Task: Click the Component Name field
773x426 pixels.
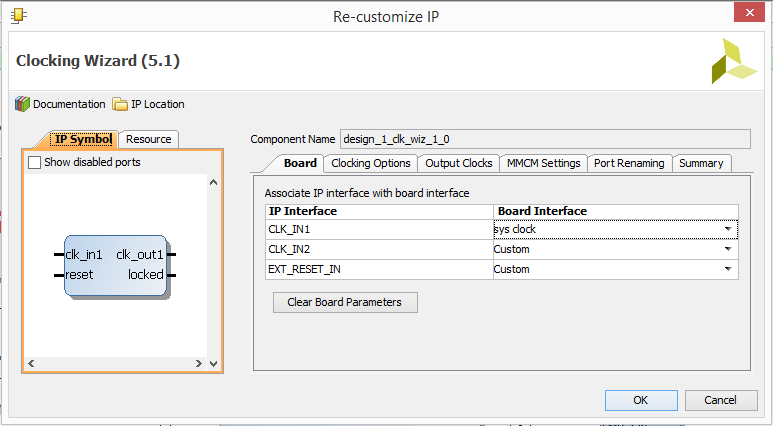Action: click(545, 139)
